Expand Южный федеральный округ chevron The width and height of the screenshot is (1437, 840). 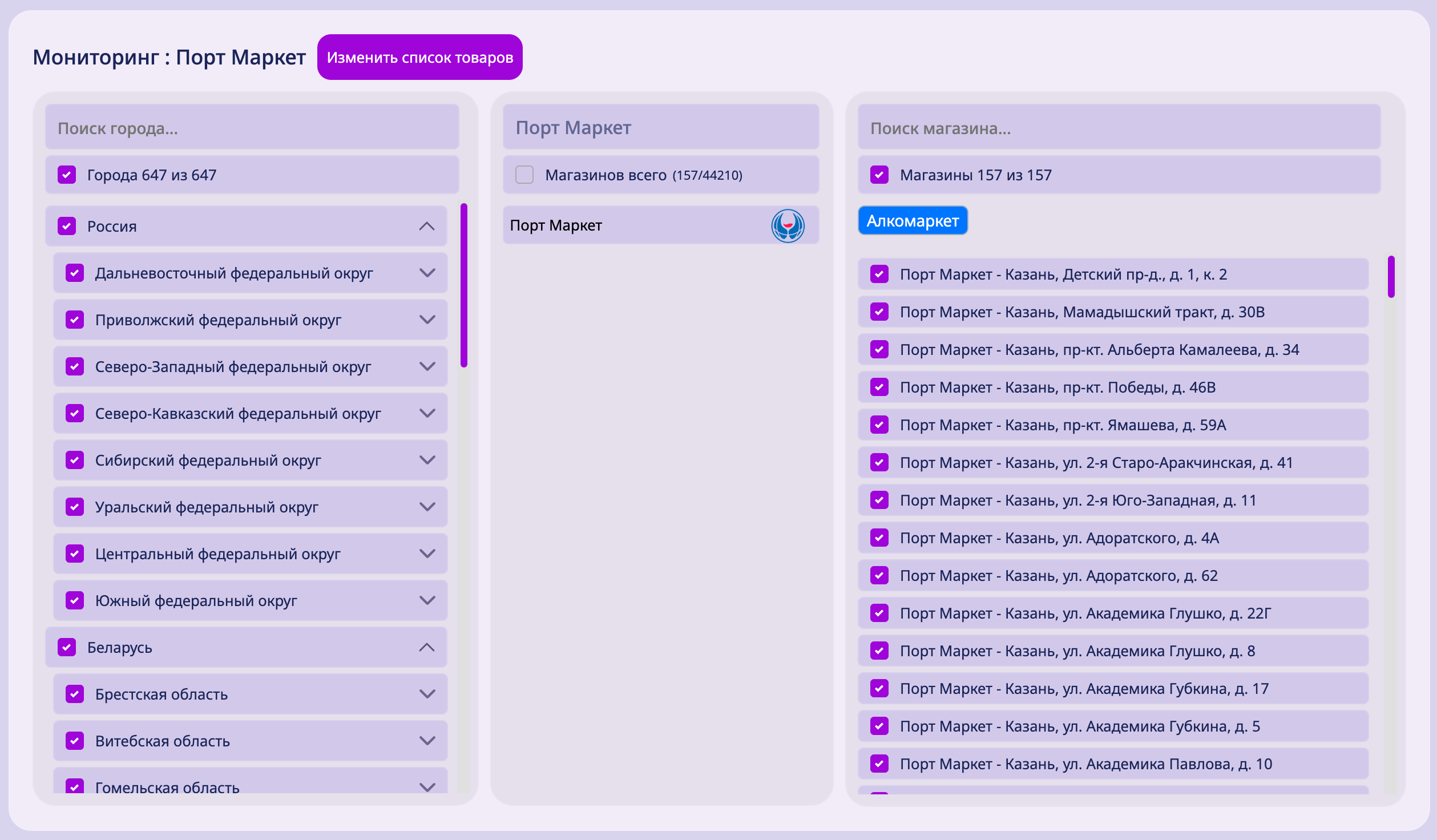coord(427,600)
